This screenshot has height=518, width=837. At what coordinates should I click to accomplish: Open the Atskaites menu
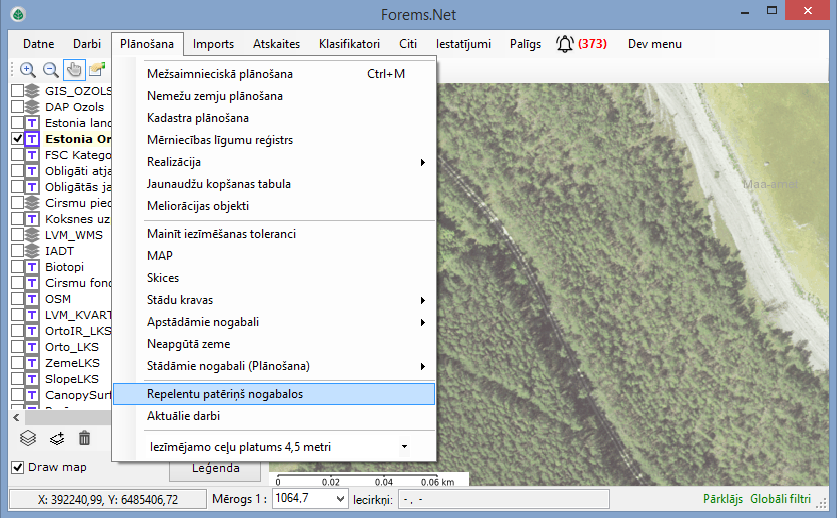tap(277, 44)
